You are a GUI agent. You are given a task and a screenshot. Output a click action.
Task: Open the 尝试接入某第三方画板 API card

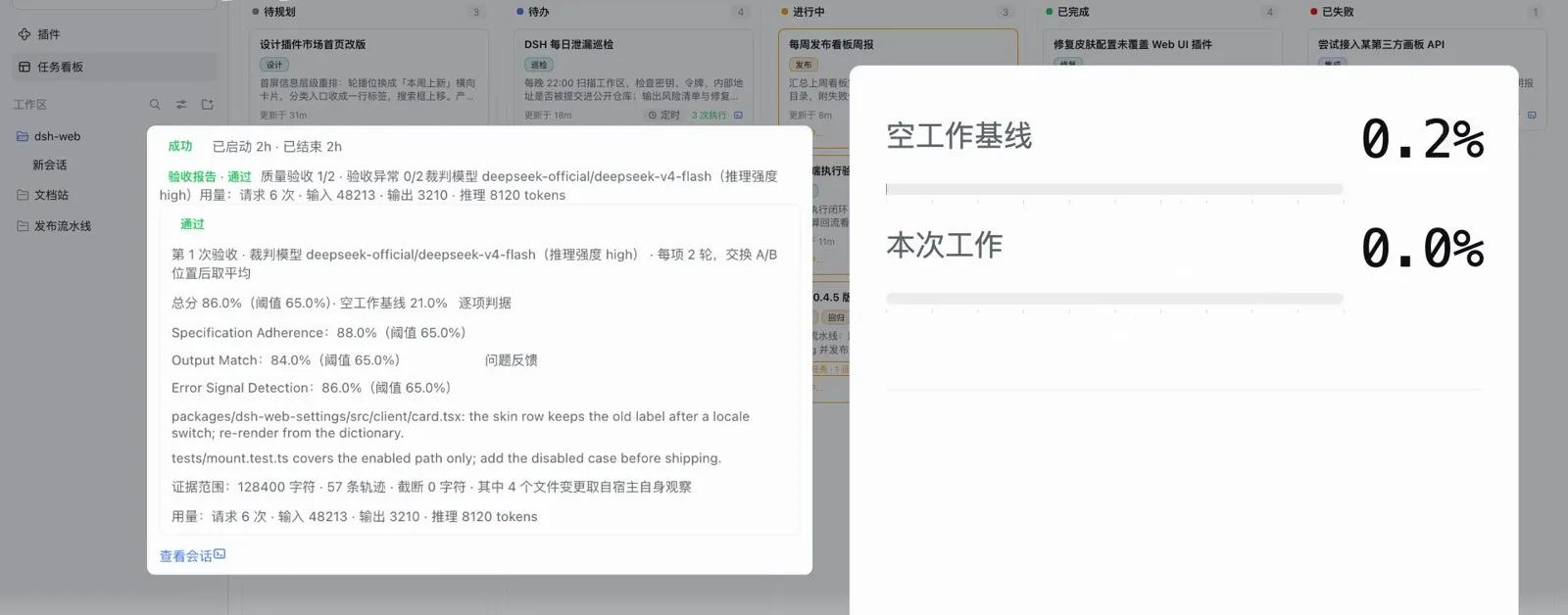(x=1426, y=48)
